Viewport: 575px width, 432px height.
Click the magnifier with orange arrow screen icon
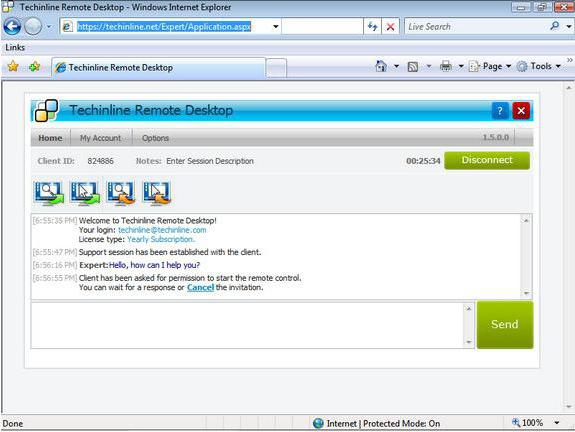point(121,192)
